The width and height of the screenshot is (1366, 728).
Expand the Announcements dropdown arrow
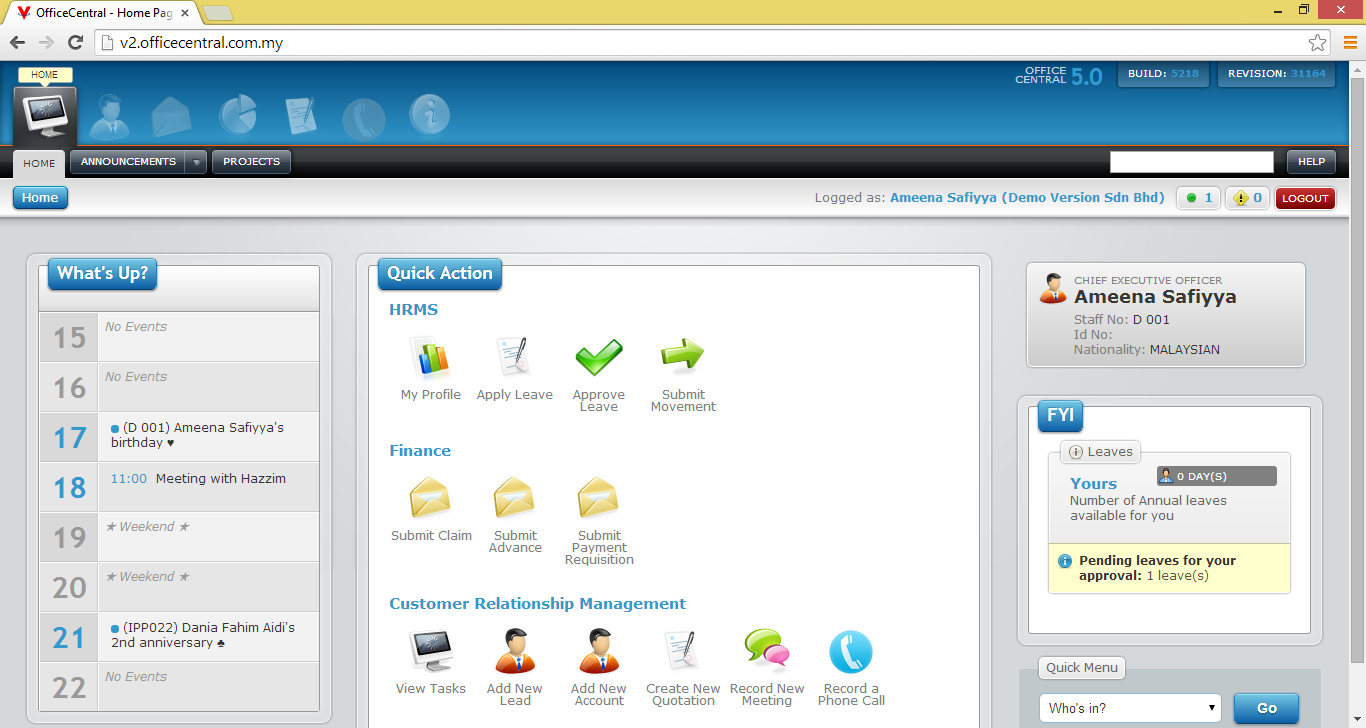pyautogui.click(x=196, y=162)
